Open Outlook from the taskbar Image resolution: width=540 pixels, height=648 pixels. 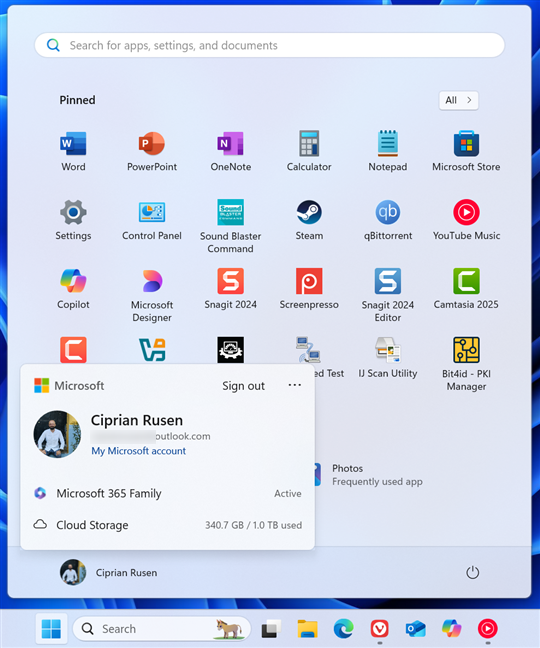click(415, 629)
